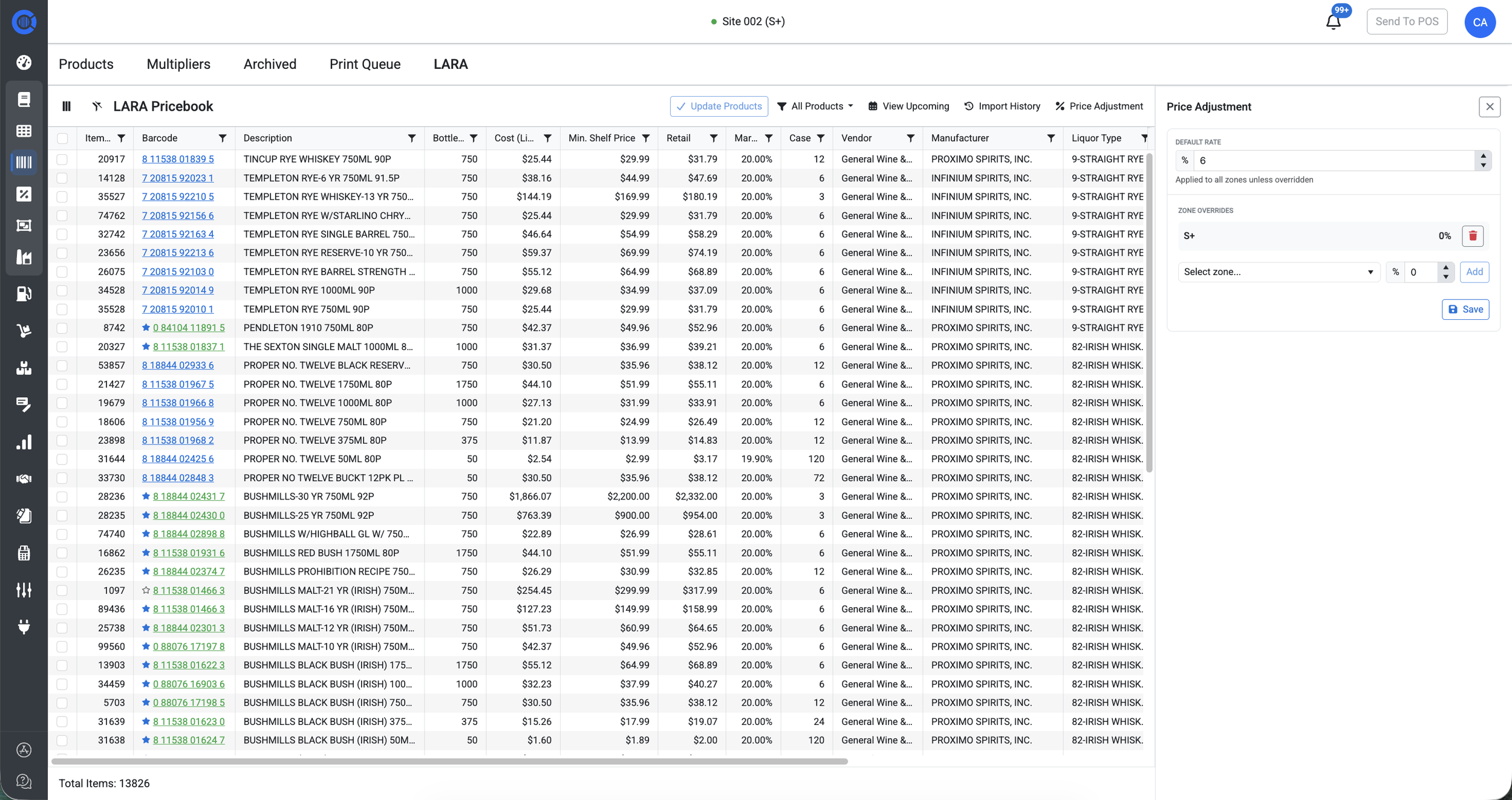
Task: Click the table's vertical scrollbar
Action: pyautogui.click(x=1149, y=311)
